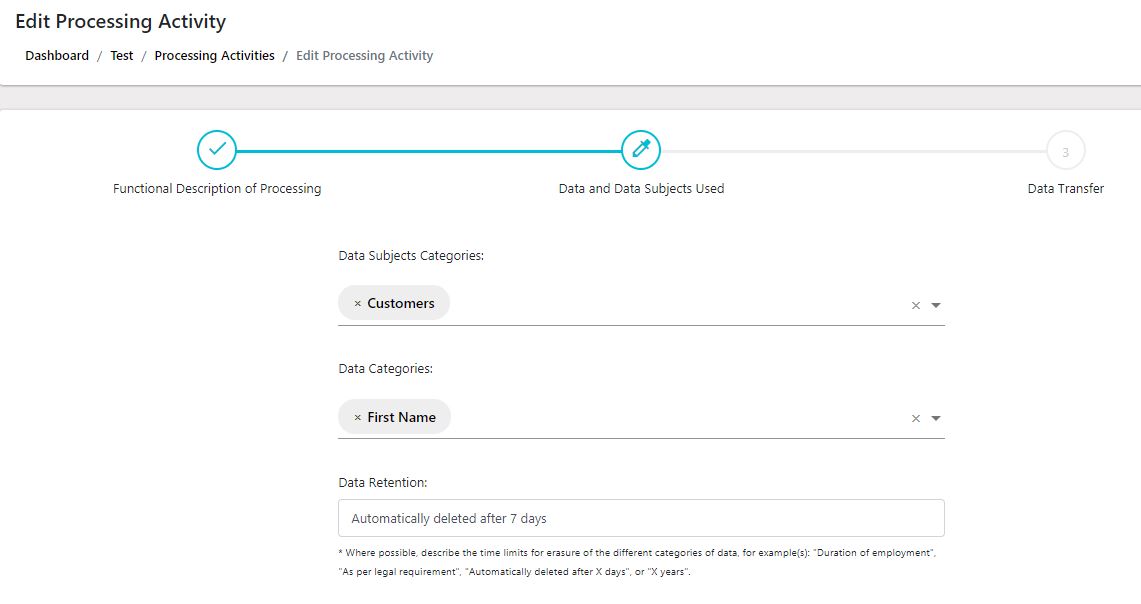
Task: Click the pencil icon on step two
Action: [641, 150]
